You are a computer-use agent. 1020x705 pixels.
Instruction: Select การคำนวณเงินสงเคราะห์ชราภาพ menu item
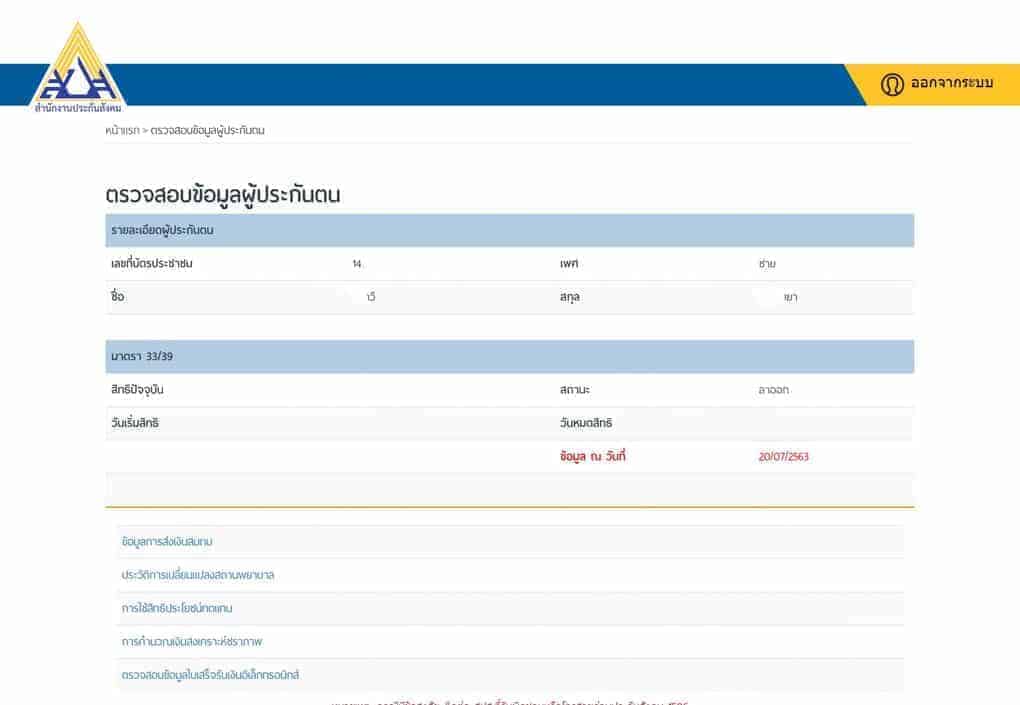197,641
